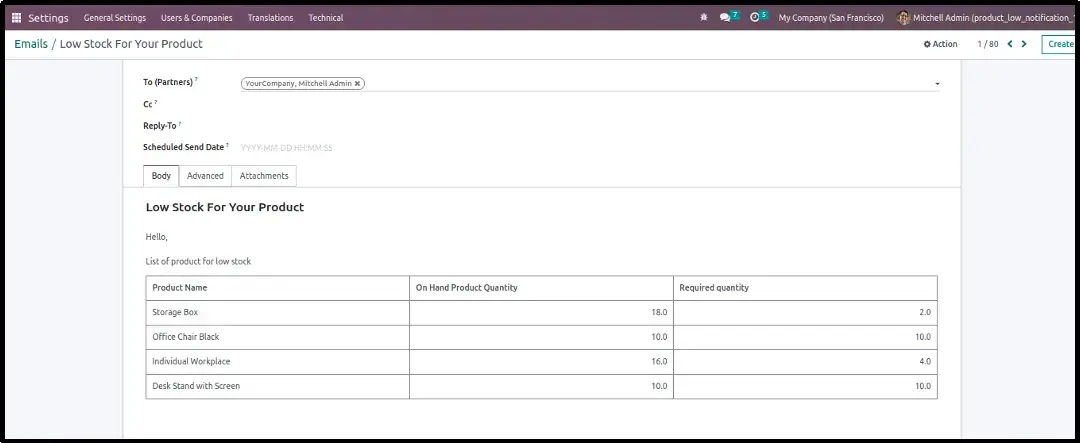The width and height of the screenshot is (1080, 443).
Task: Click the Hello, text line
Action: 156,237
